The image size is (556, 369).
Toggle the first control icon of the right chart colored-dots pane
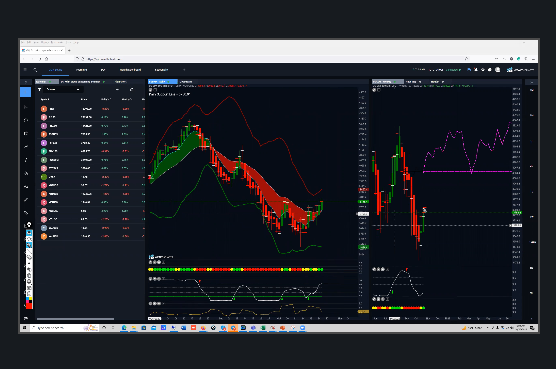(374, 299)
